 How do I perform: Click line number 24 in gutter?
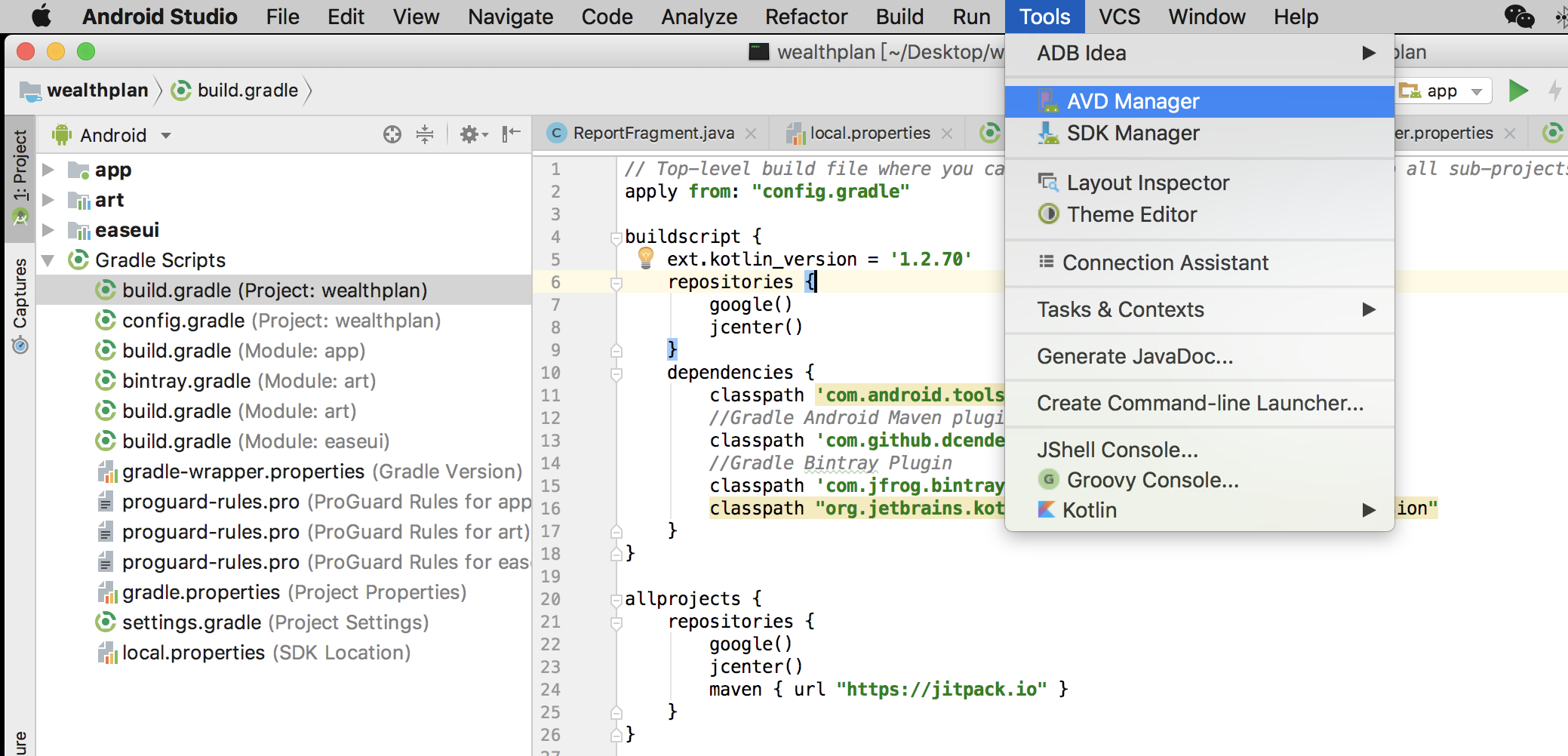(550, 690)
